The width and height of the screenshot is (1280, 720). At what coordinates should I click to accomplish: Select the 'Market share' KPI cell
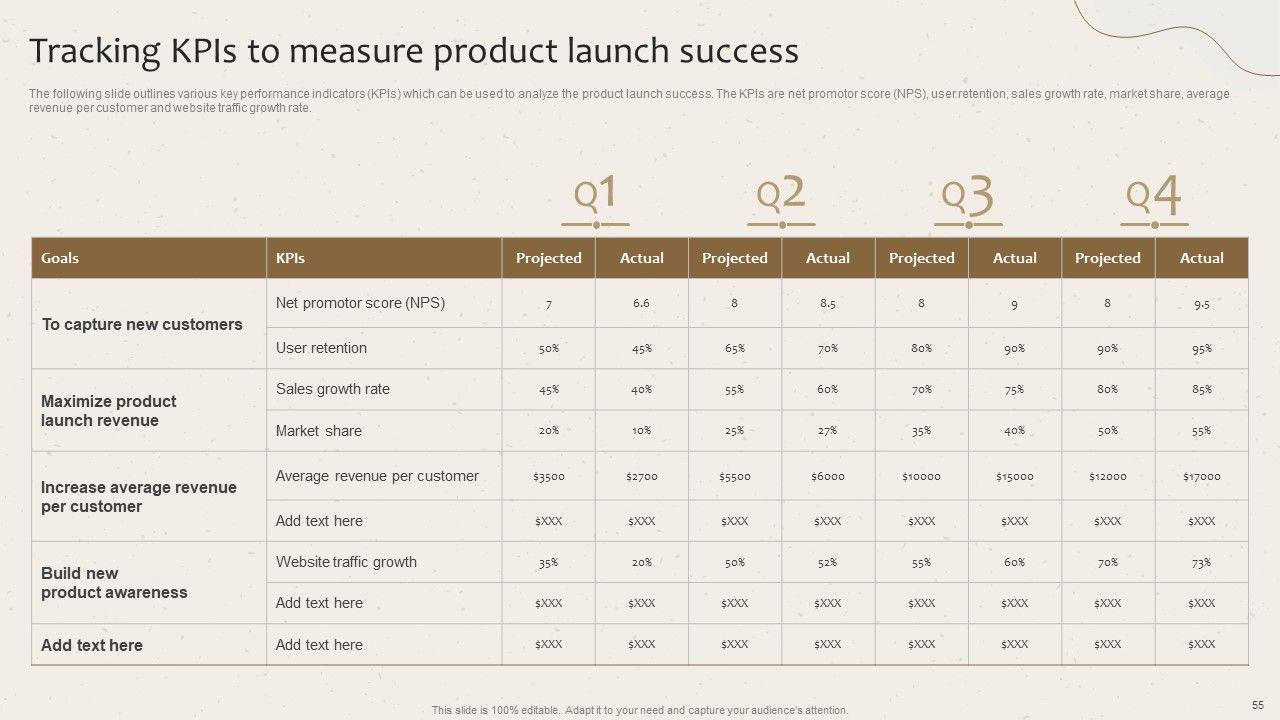point(319,431)
